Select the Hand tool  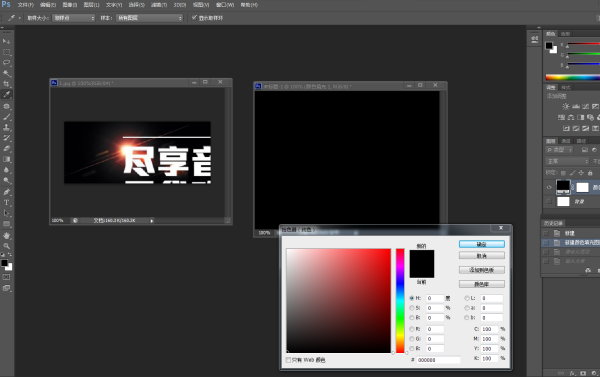(7, 235)
